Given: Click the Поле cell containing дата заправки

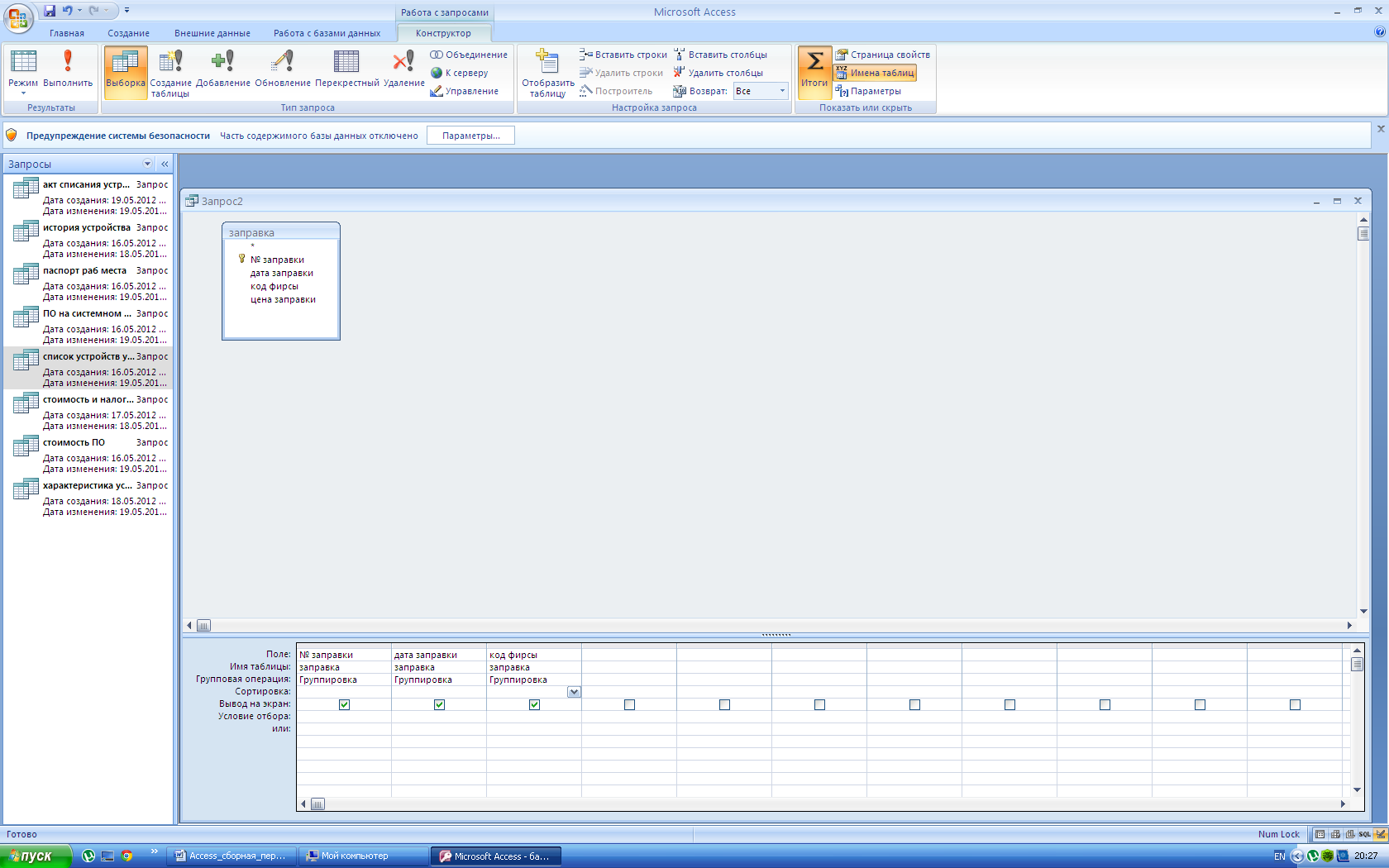Looking at the screenshot, I should 439,655.
